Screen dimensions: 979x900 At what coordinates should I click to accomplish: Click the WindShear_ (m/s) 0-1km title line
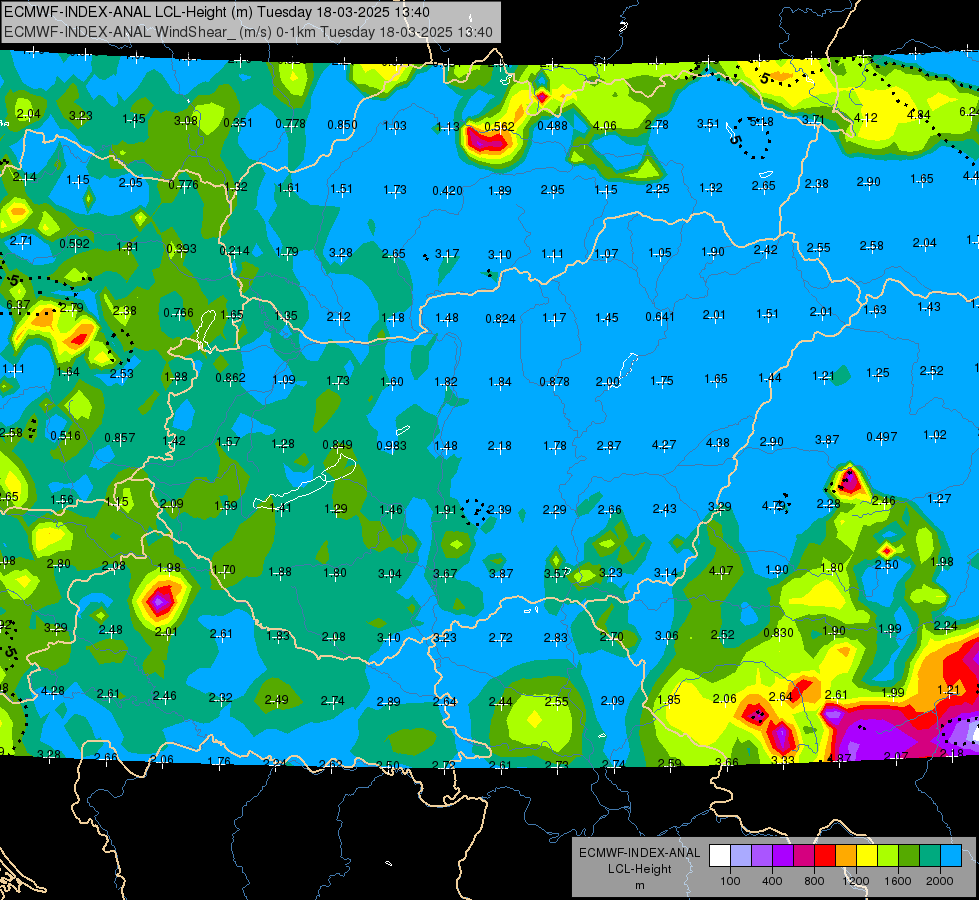(248, 32)
